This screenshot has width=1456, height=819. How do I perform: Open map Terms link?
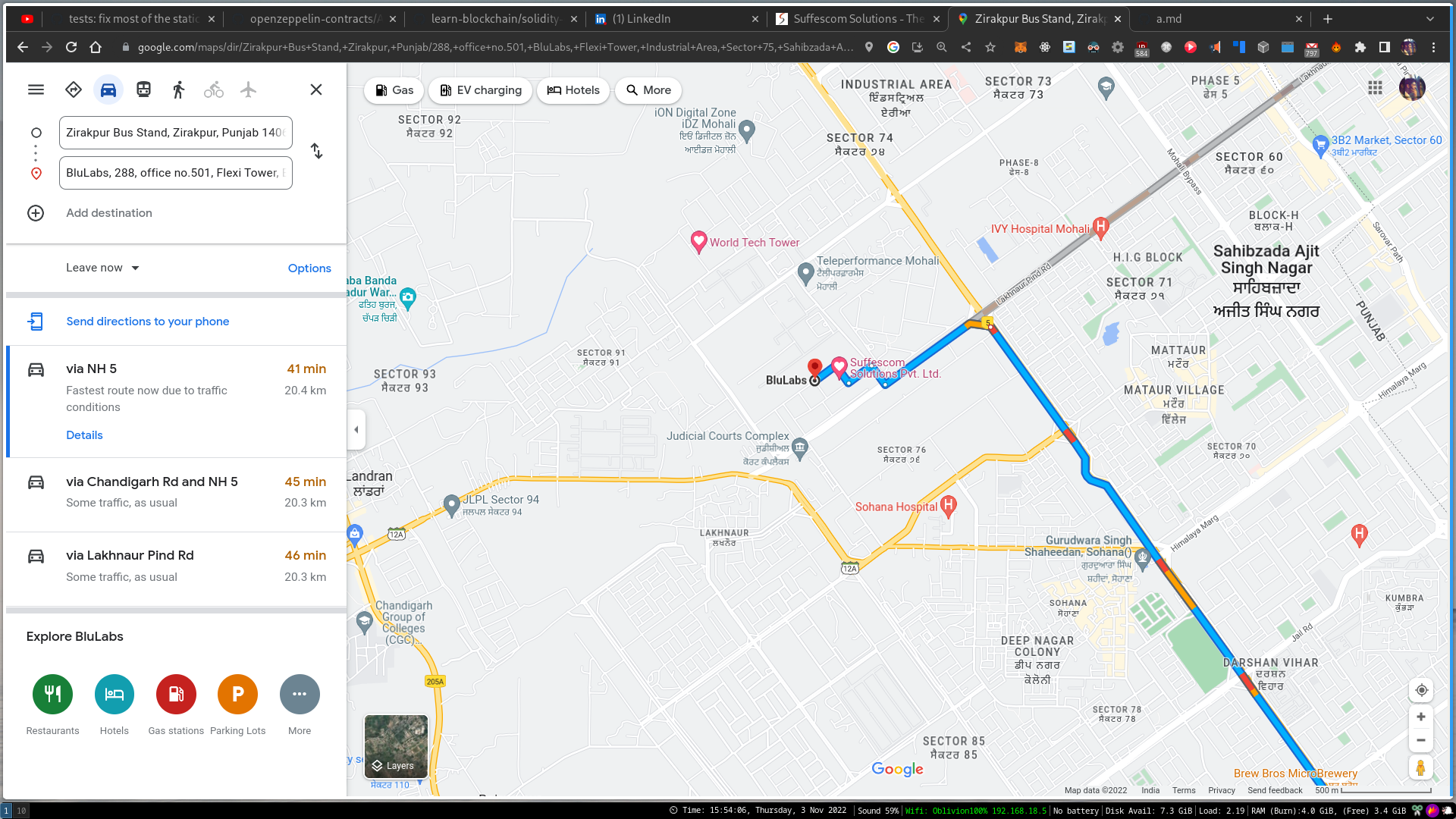click(x=1183, y=790)
